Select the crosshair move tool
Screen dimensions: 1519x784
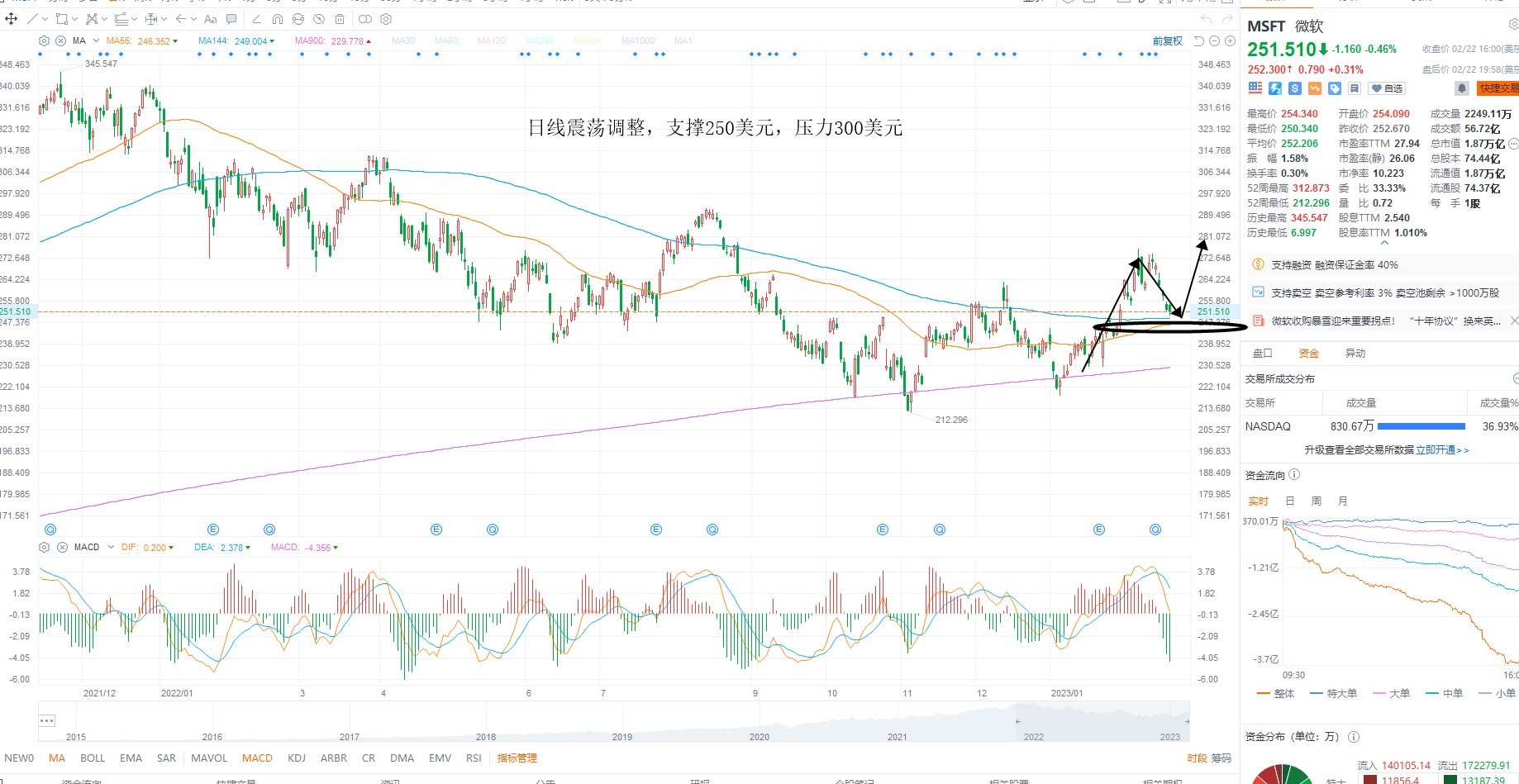pos(11,19)
